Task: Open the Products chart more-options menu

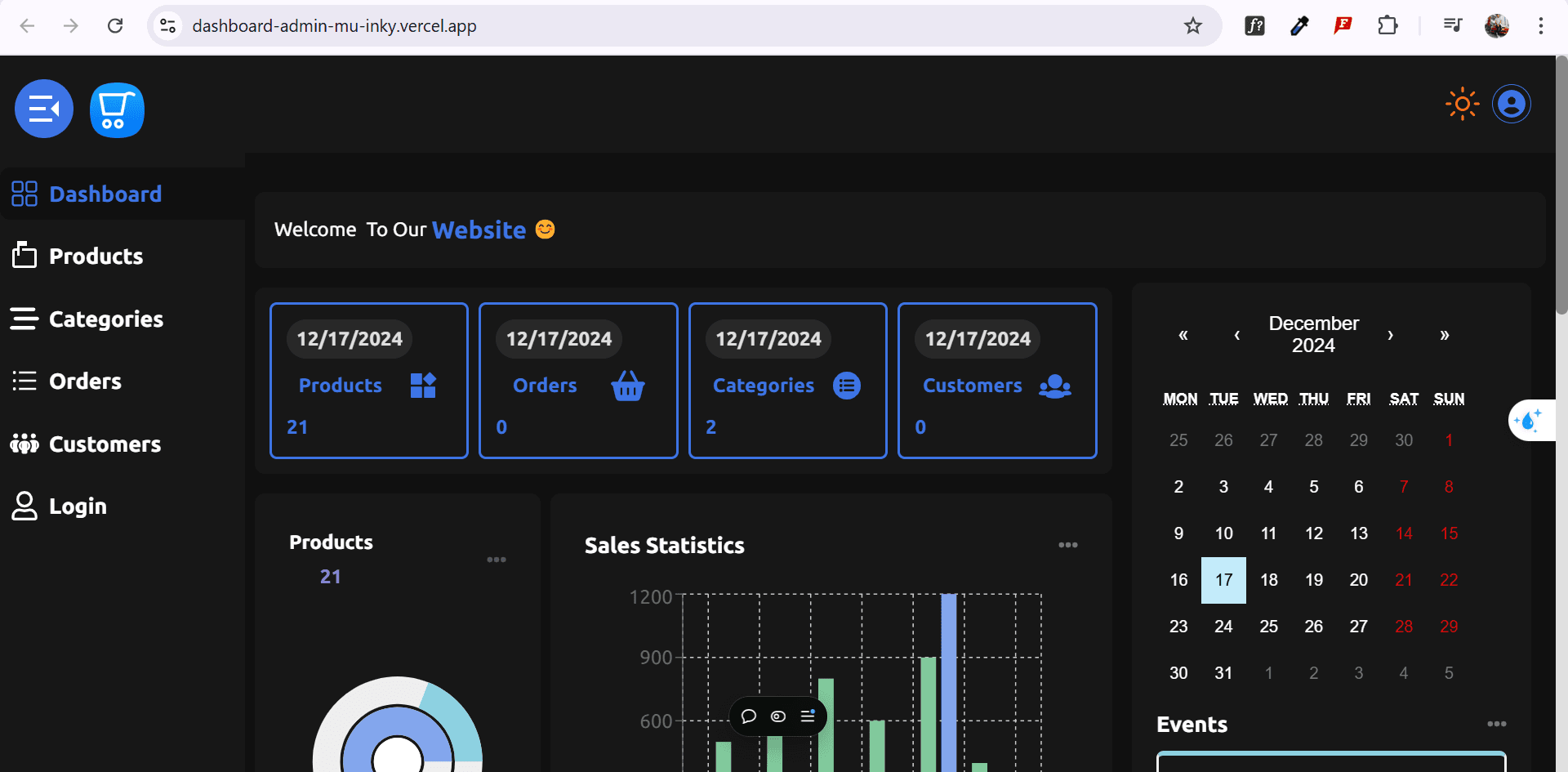Action: 497,560
